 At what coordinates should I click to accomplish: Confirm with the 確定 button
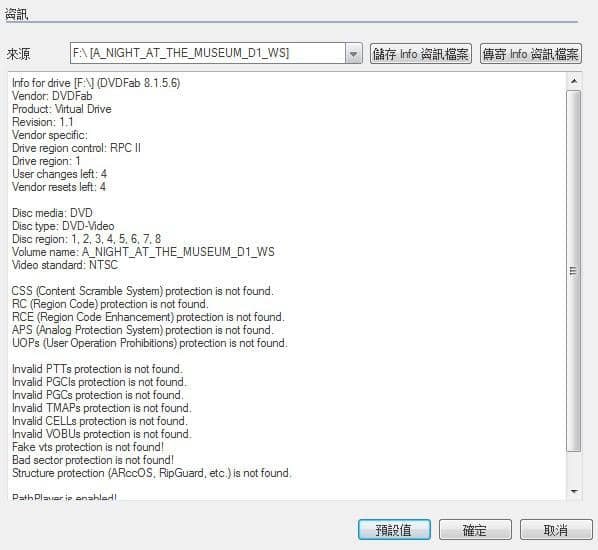(x=475, y=530)
